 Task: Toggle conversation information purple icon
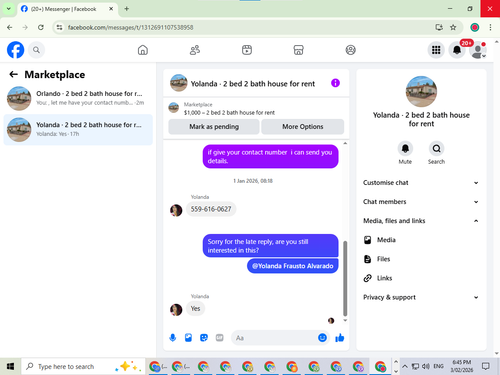[x=335, y=83]
